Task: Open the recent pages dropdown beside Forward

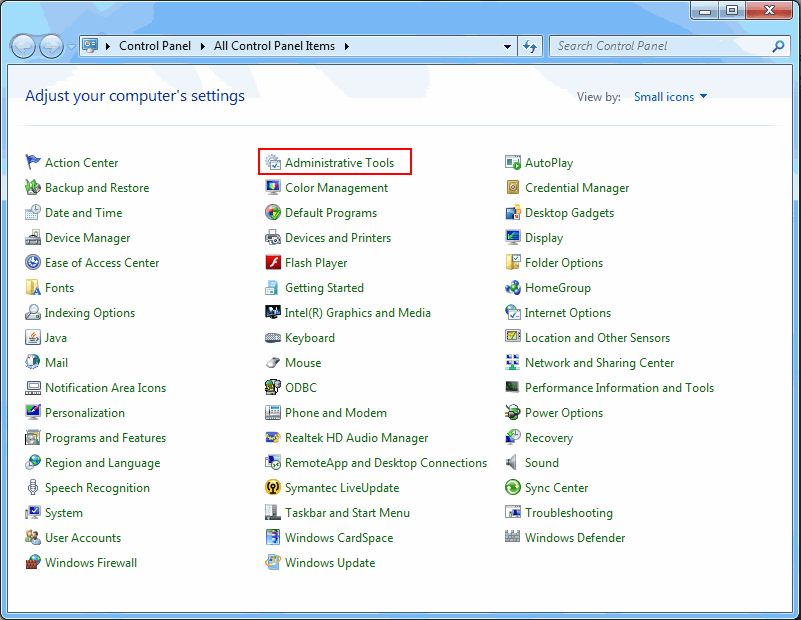Action: pyautogui.click(x=71, y=47)
